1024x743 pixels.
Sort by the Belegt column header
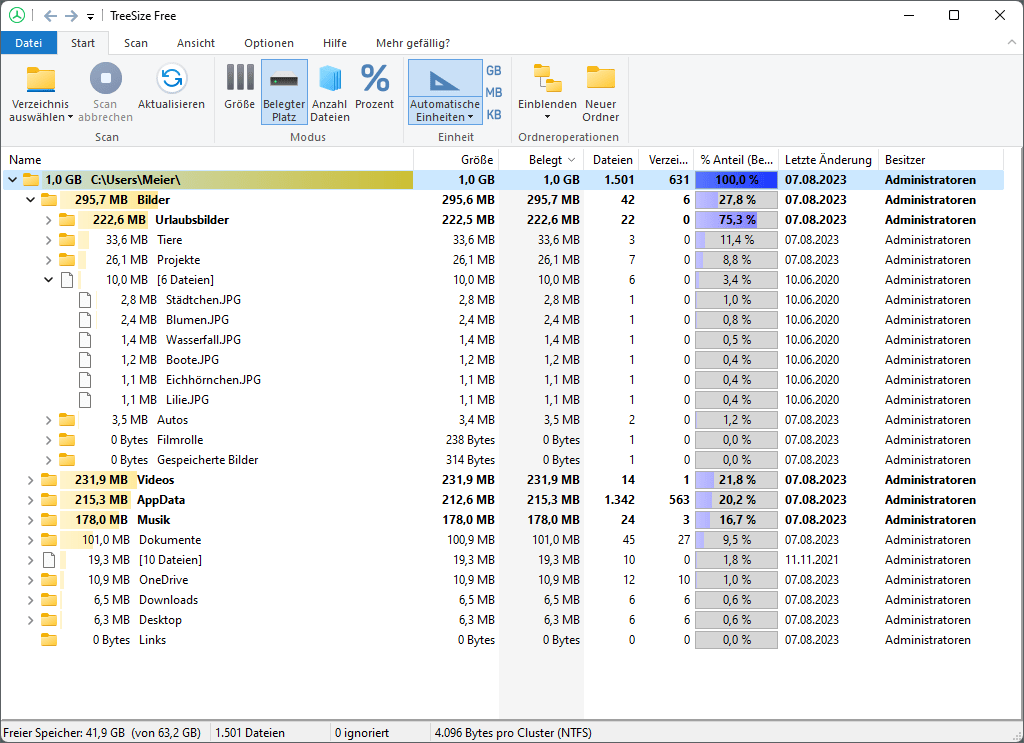[541, 160]
